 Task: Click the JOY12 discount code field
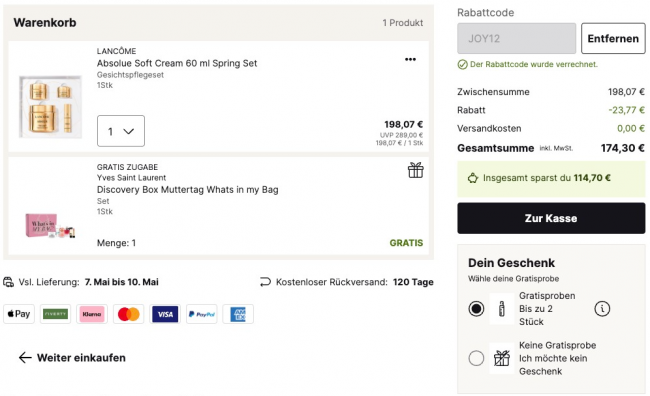(517, 39)
